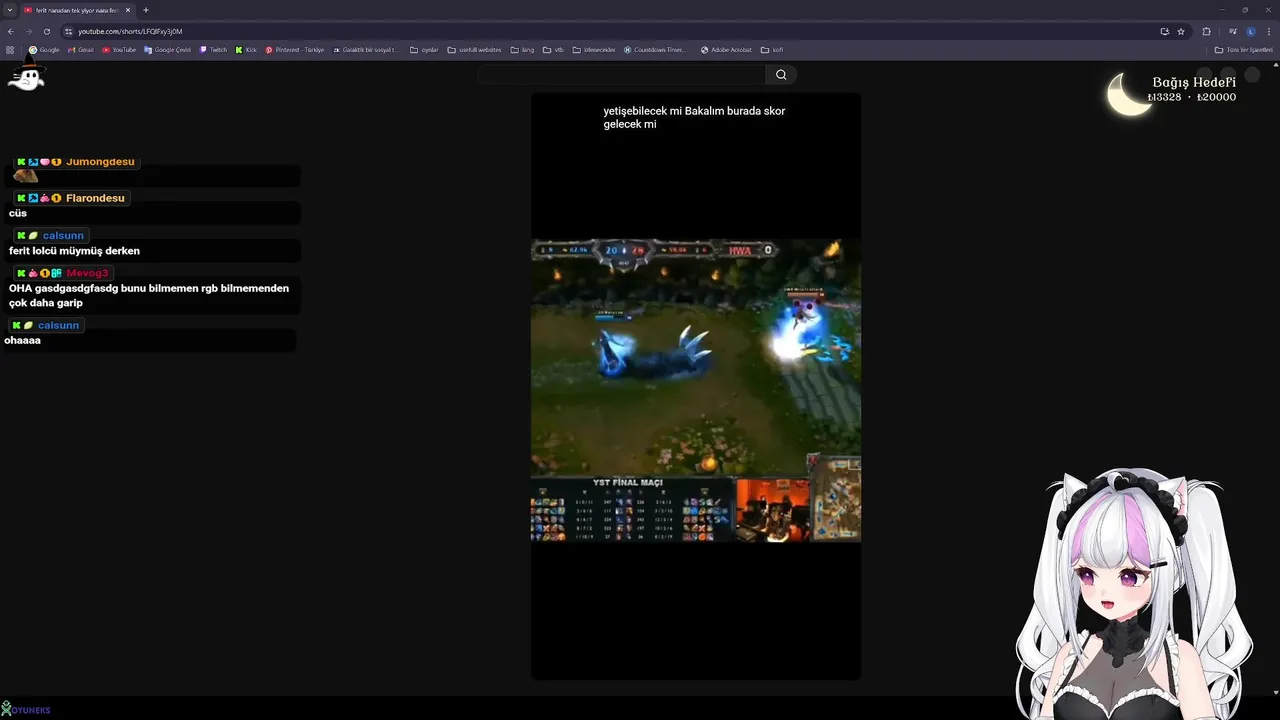Open the Galaktik bir sosyal bookmark
The height and width of the screenshot is (720, 1280).
click(x=366, y=49)
